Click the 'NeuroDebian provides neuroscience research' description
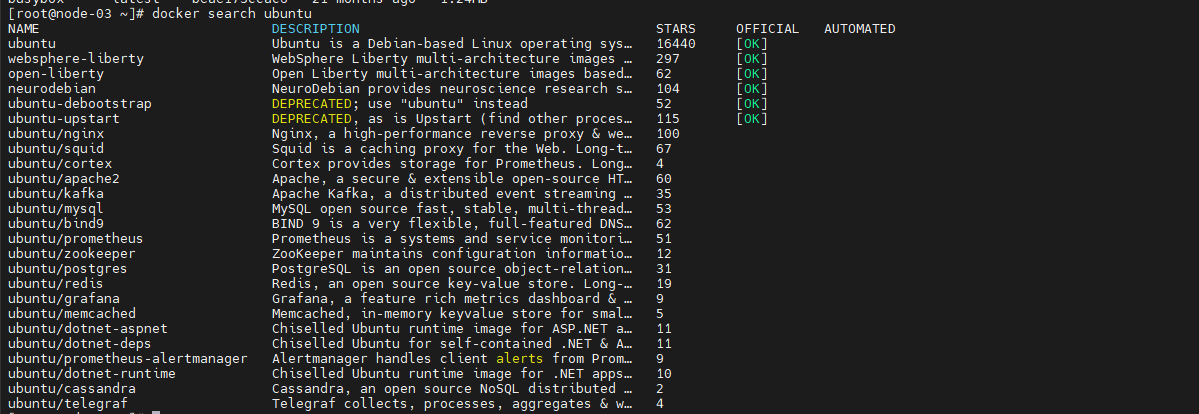The width and height of the screenshot is (1199, 414). 452,89
